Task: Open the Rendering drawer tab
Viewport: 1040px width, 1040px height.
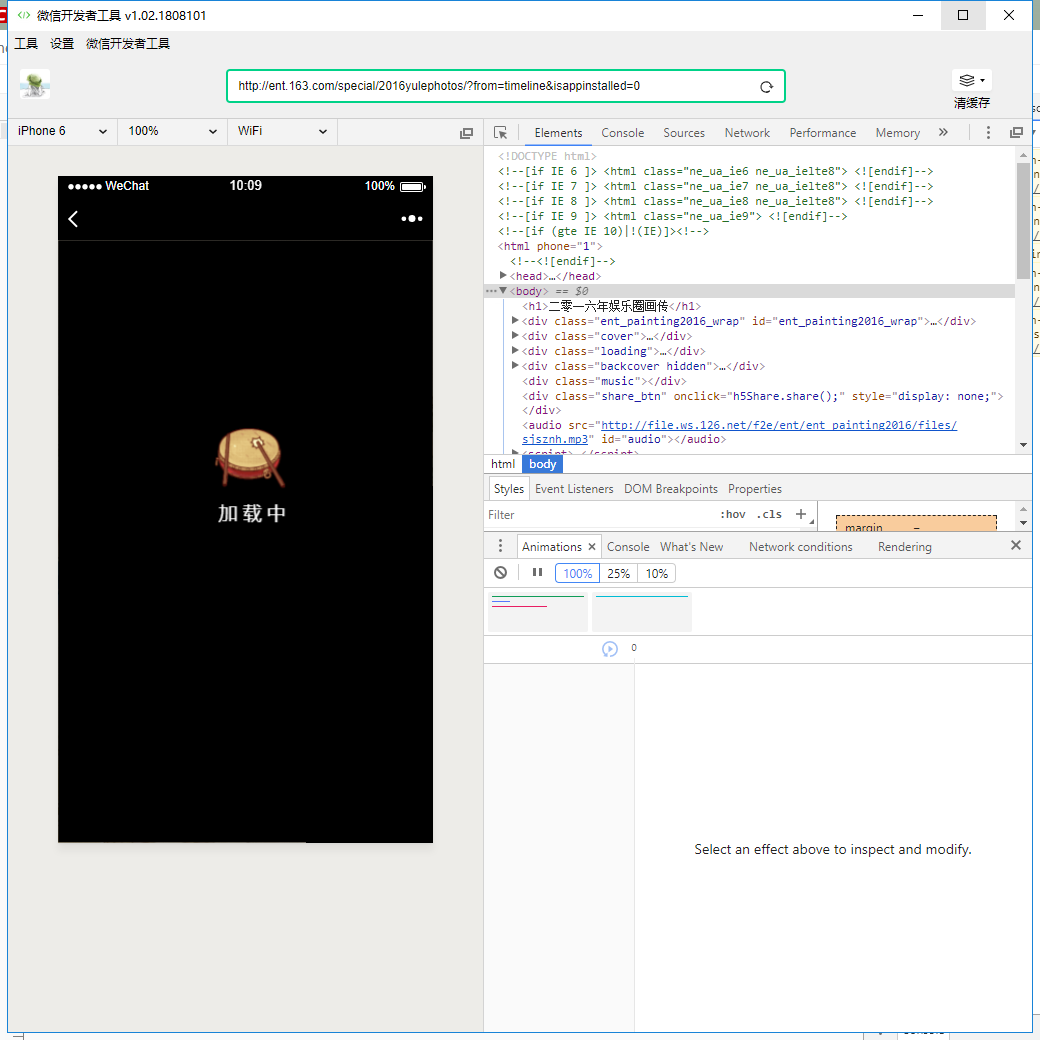Action: pyautogui.click(x=905, y=547)
